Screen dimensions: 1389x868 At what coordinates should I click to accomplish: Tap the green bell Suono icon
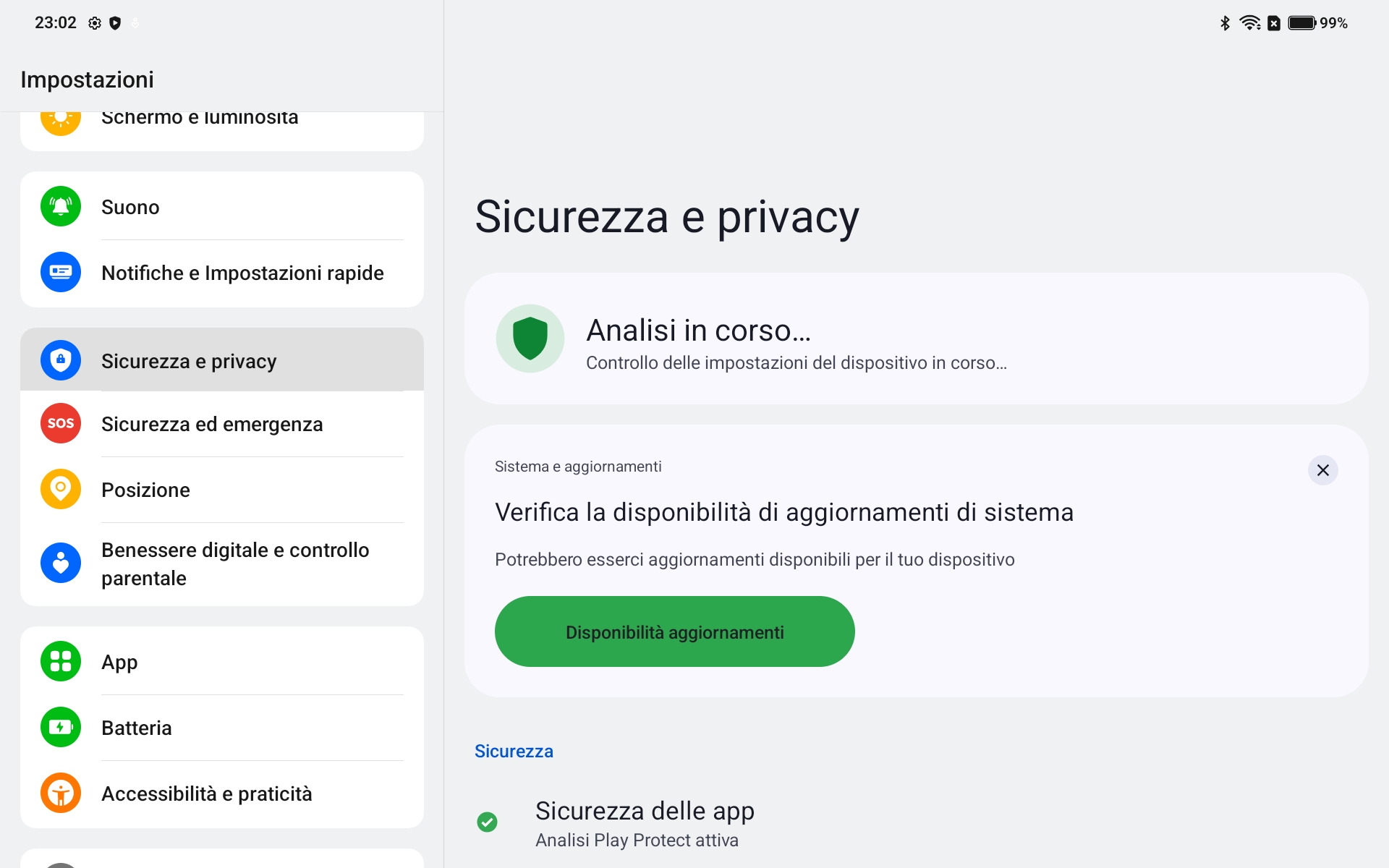61,207
